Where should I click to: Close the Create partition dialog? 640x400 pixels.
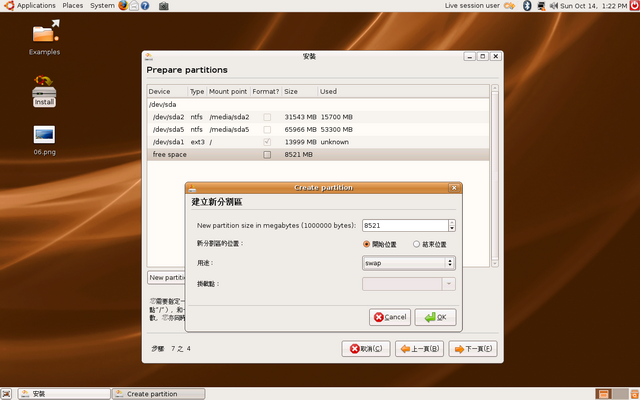tap(454, 188)
